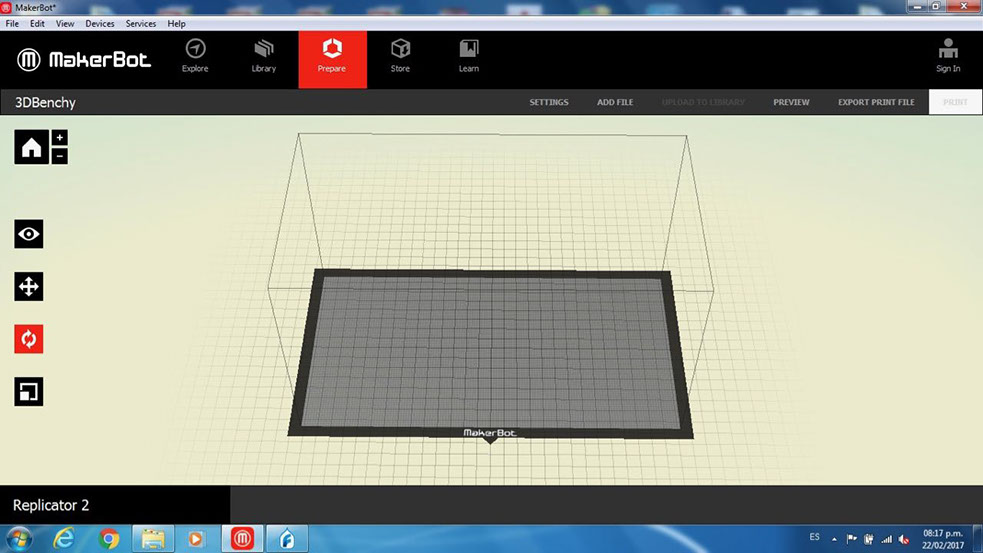Open the media player taskbar icon

pyautogui.click(x=196, y=539)
